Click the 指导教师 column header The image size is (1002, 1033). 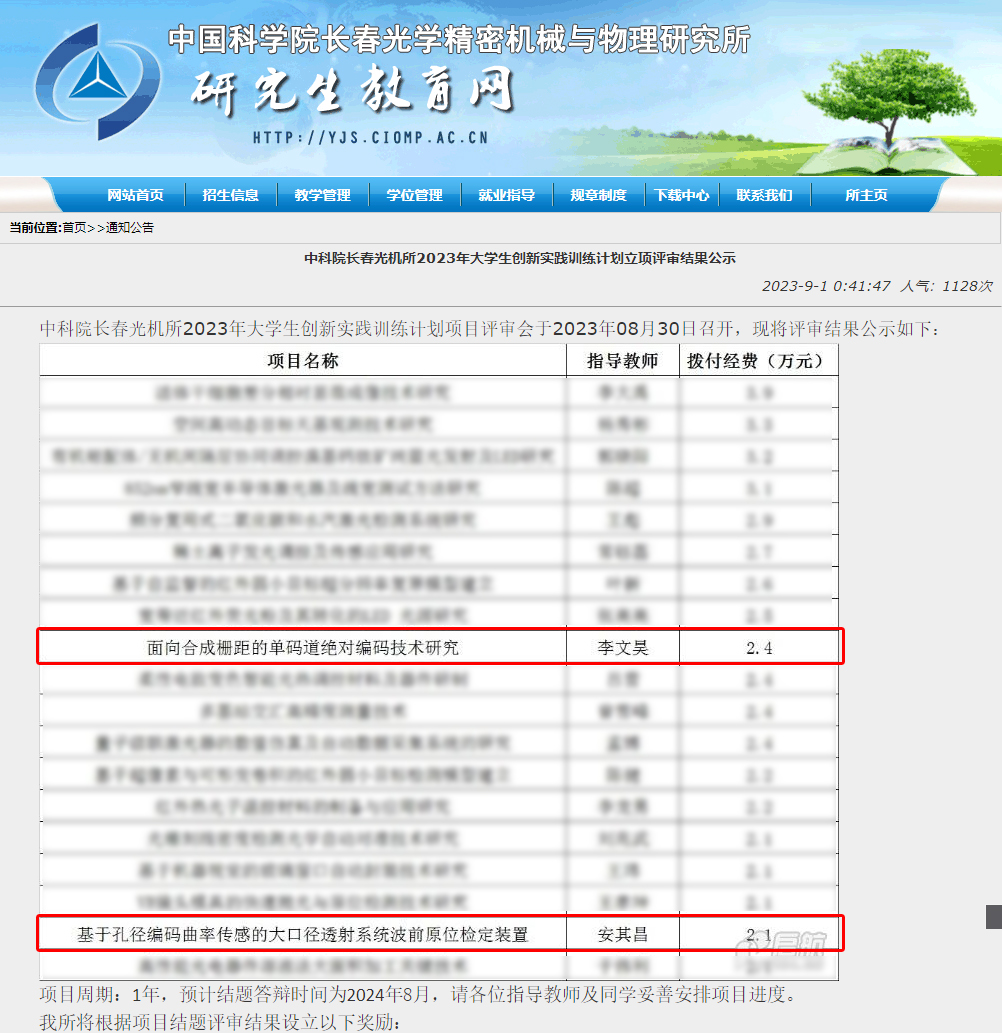pyautogui.click(x=622, y=361)
